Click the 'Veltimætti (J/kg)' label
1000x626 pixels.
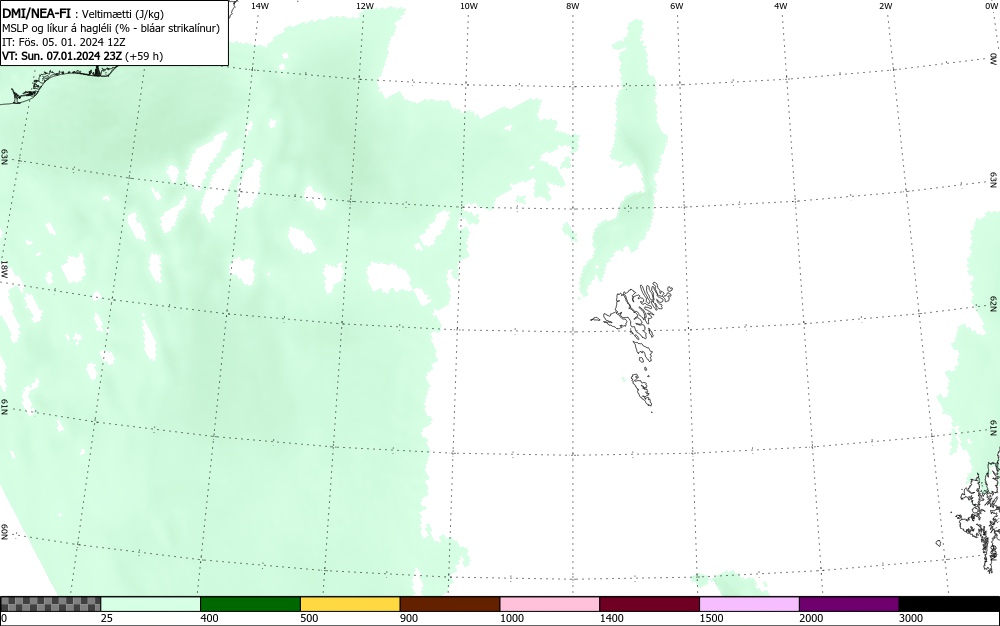[122, 14]
